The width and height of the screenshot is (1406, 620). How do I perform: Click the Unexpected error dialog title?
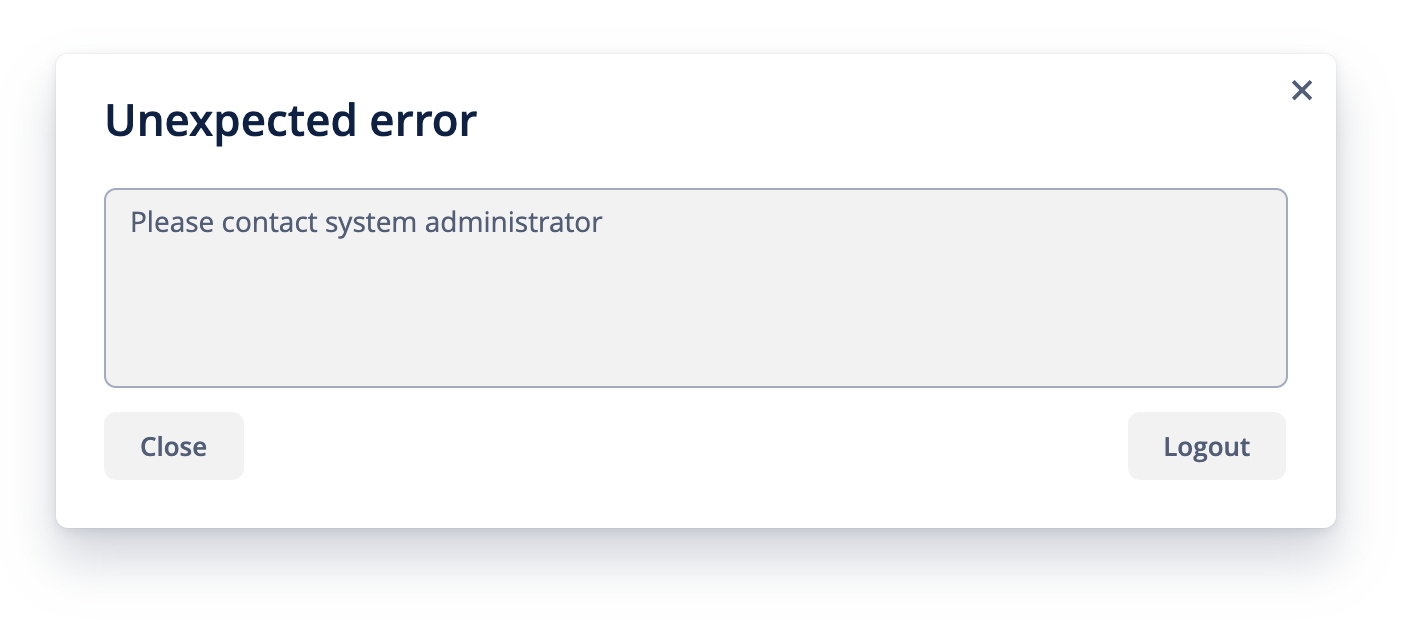click(x=290, y=120)
